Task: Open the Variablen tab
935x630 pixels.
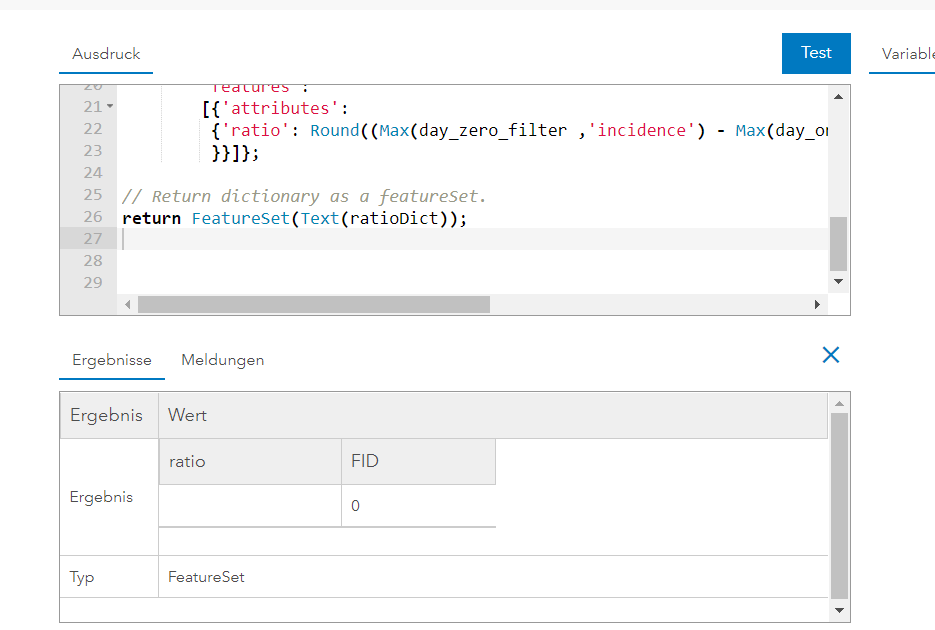Action: click(907, 54)
